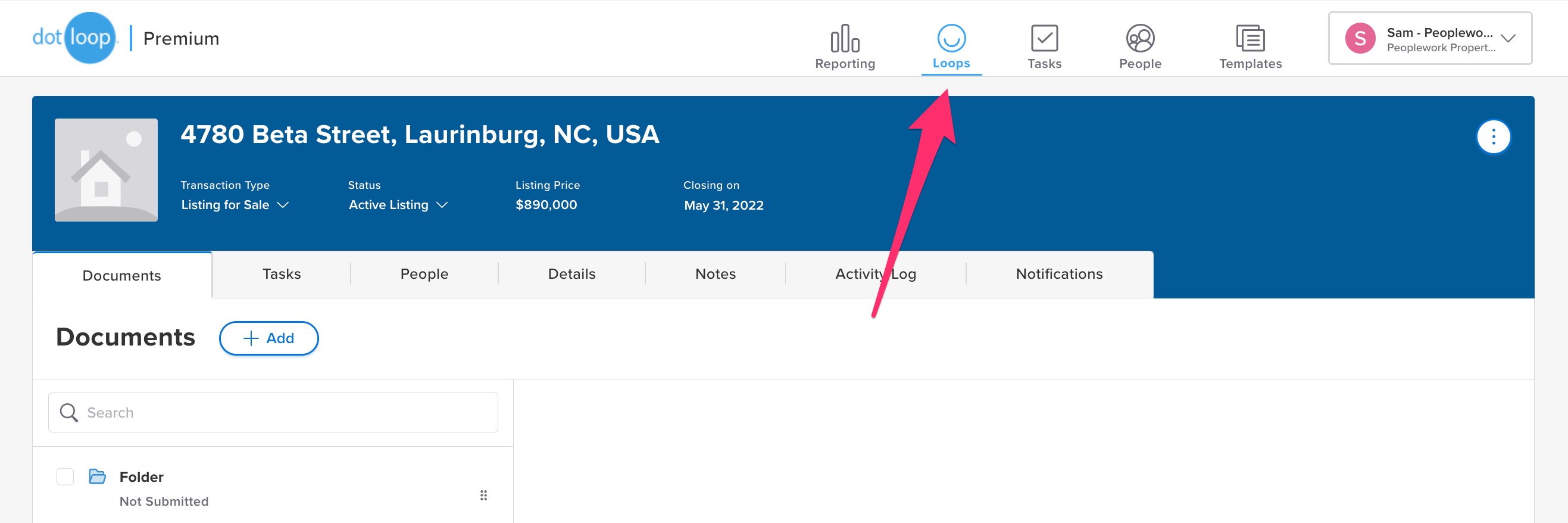Click the dotloop logo

pyautogui.click(x=74, y=38)
